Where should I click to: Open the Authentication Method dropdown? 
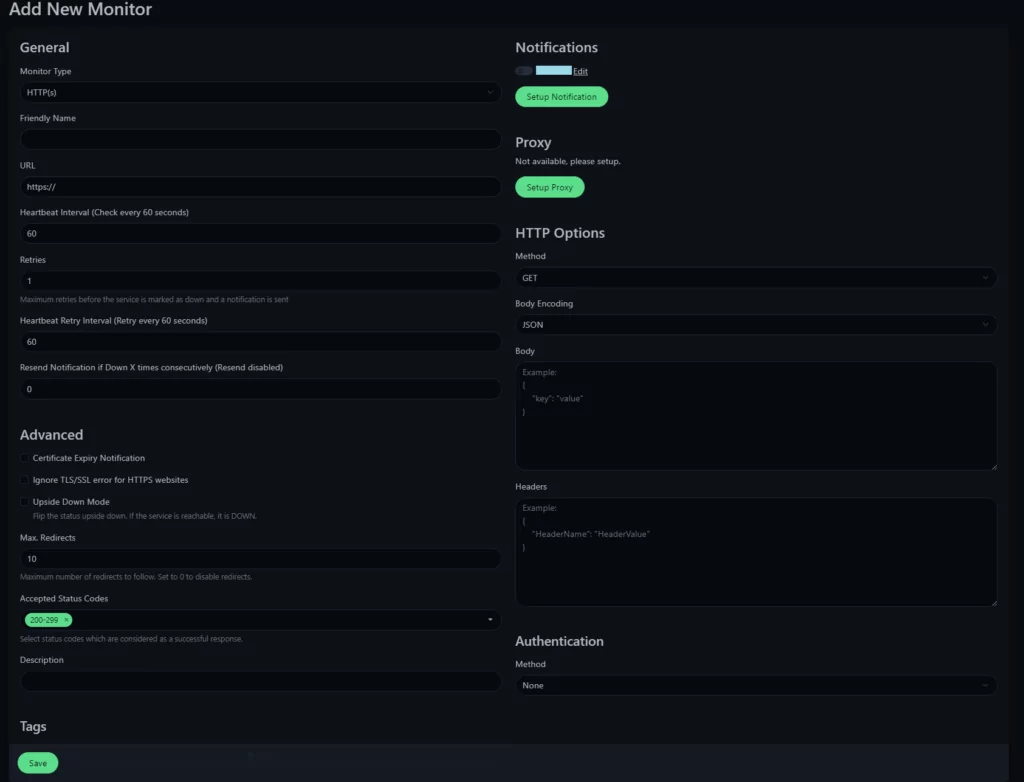[756, 686]
